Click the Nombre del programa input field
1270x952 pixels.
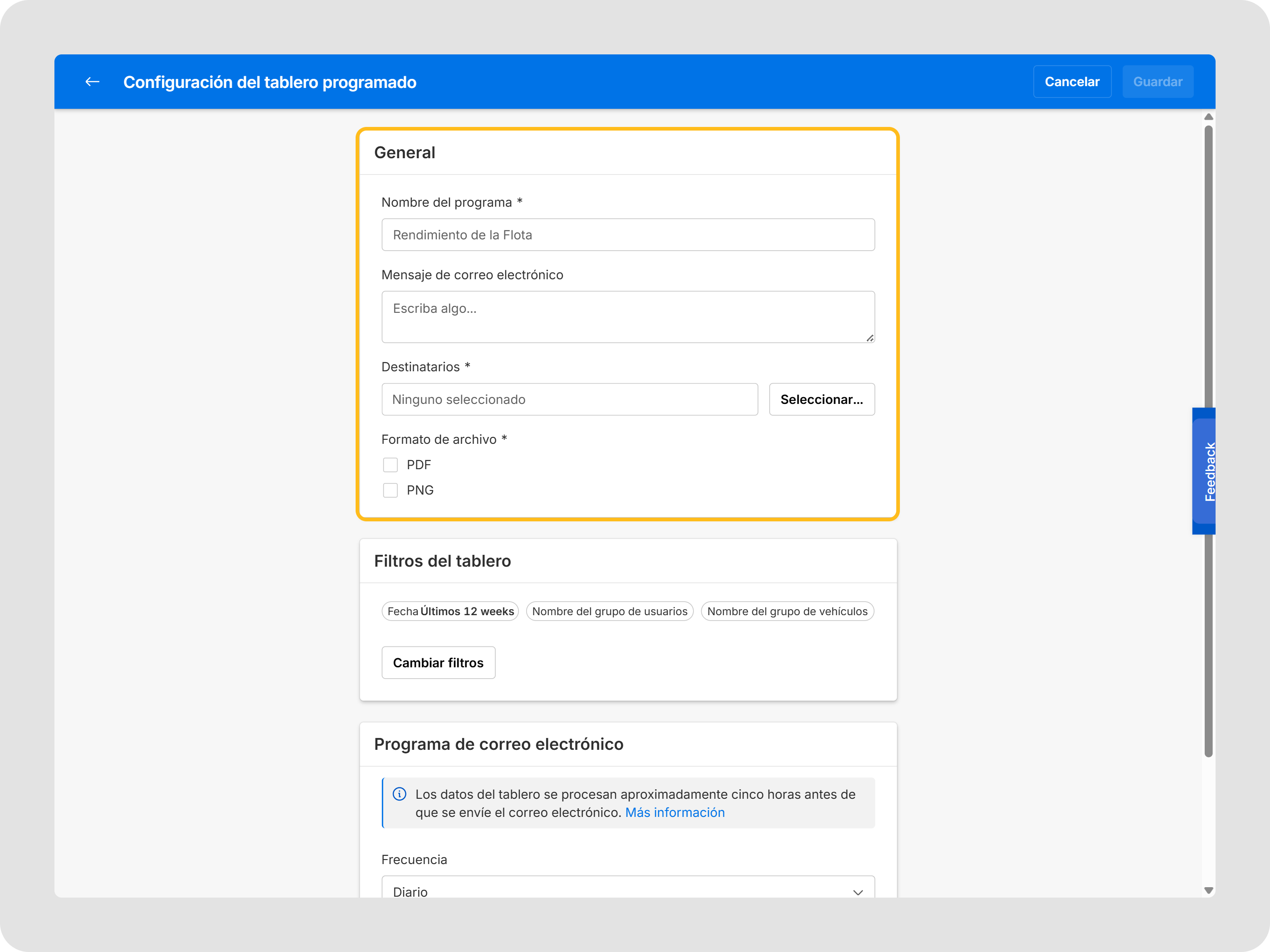point(628,235)
